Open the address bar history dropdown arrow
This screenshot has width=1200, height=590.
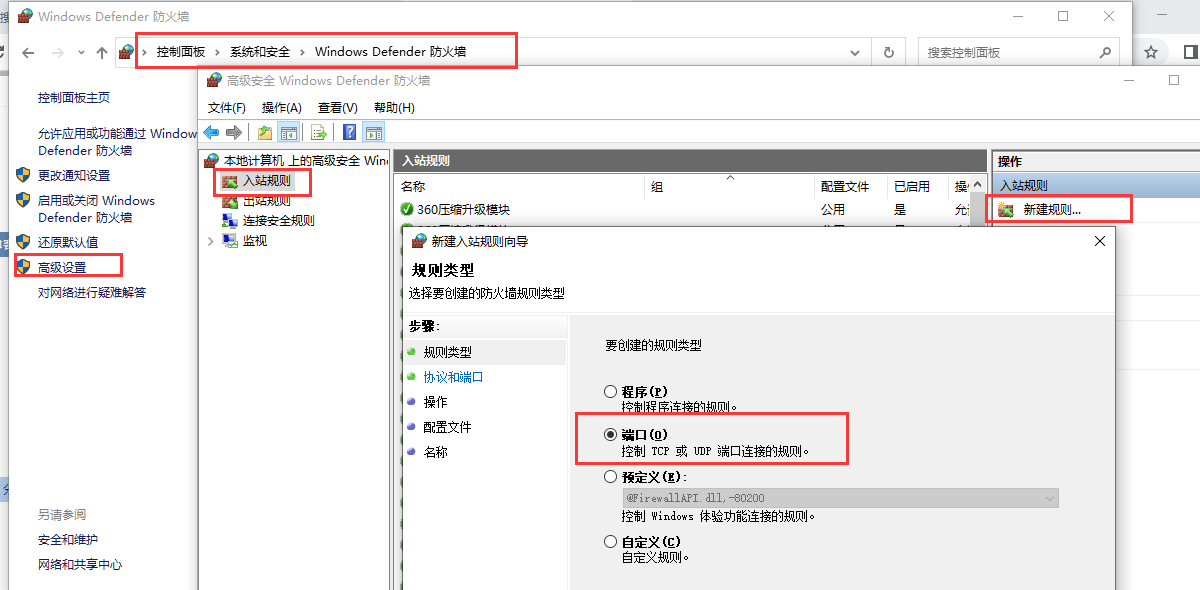click(855, 52)
